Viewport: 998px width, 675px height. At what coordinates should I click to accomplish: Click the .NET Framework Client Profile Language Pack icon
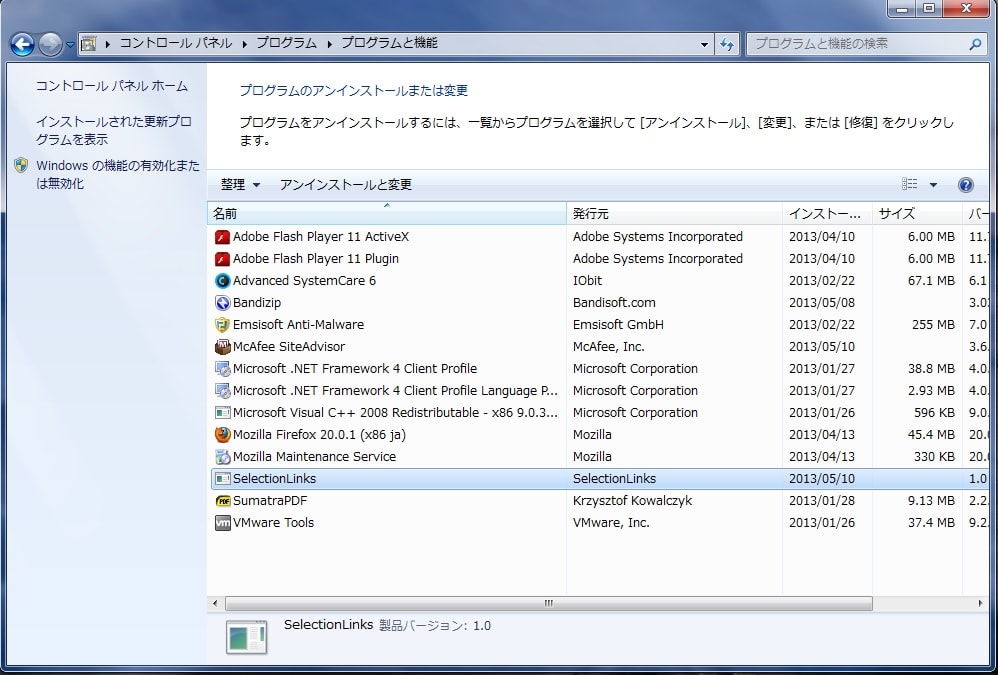point(222,391)
